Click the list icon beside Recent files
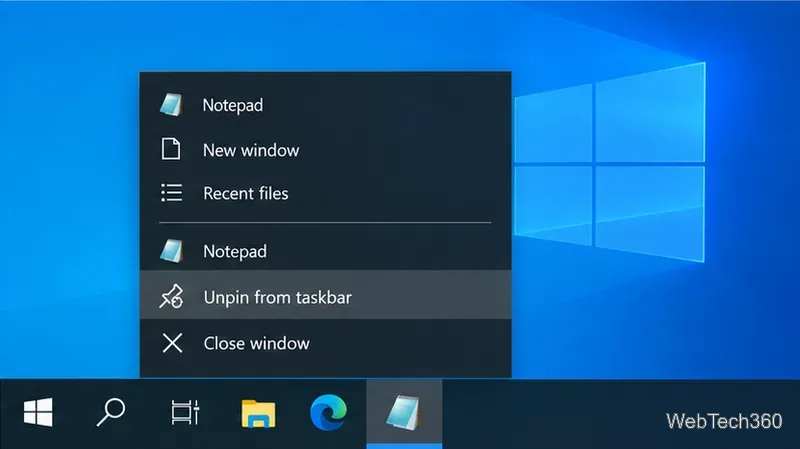Screen dimensions: 800x449 [x=171, y=193]
